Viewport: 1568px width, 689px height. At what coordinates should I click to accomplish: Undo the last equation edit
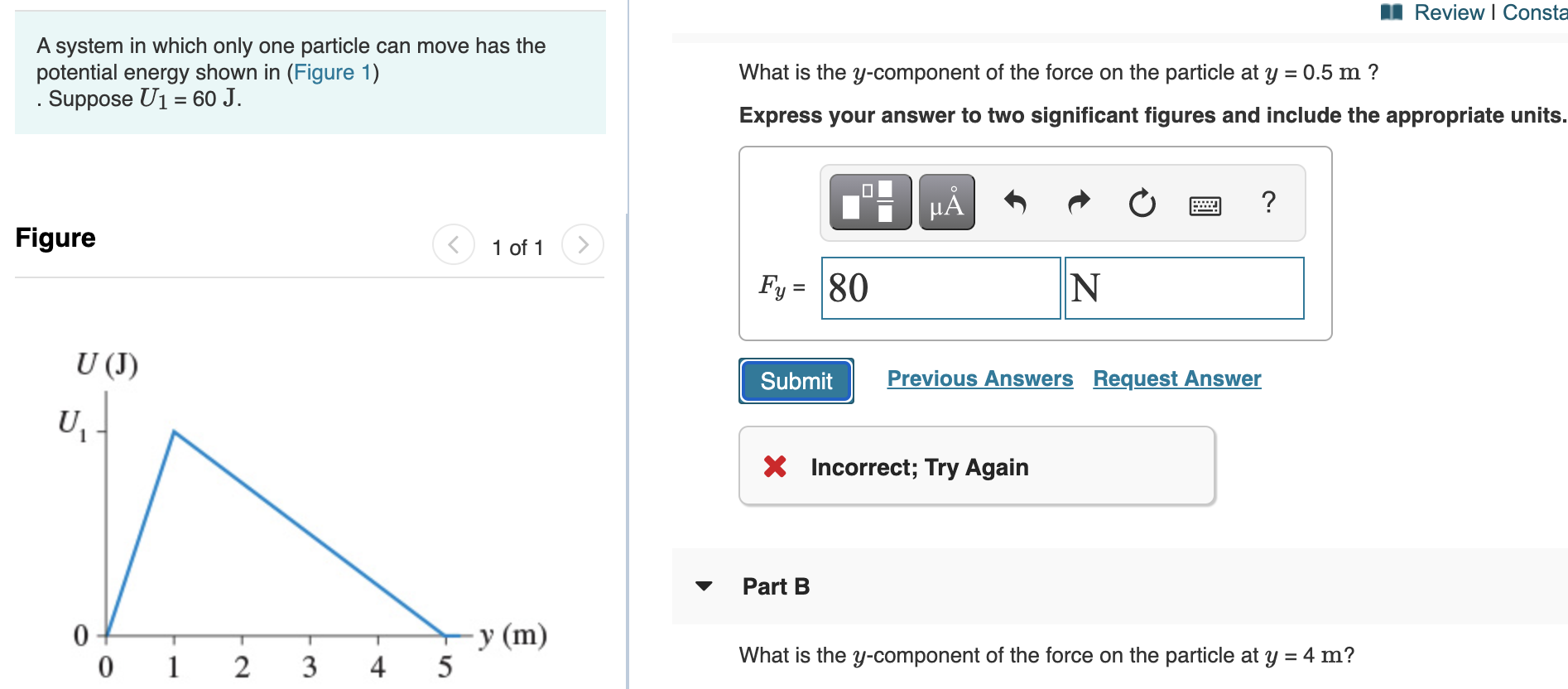[x=1017, y=201]
